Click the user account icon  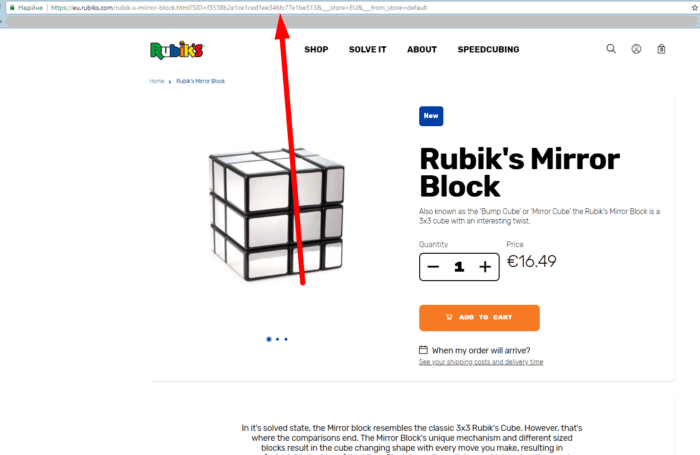[636, 49]
